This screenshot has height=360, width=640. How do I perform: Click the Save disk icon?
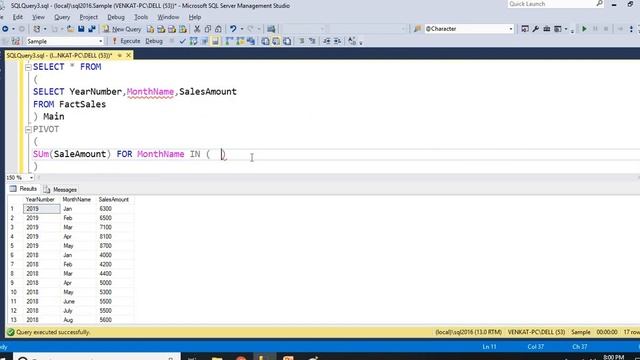click(x=81, y=29)
